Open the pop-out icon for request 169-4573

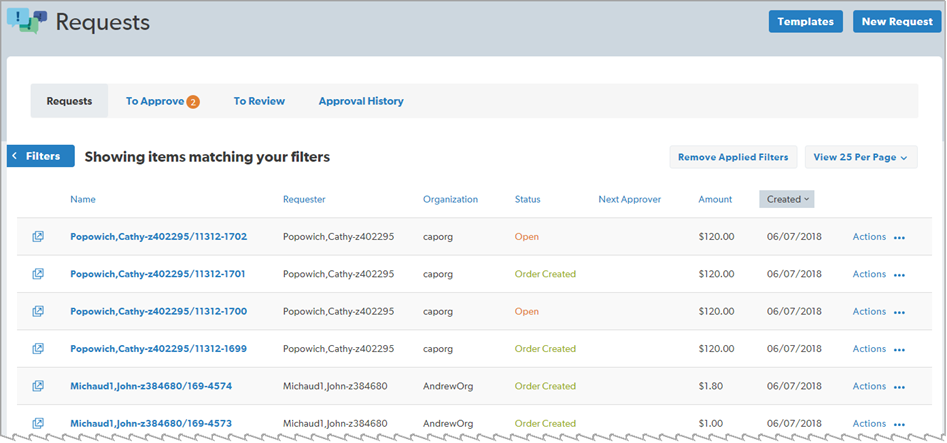click(38, 424)
